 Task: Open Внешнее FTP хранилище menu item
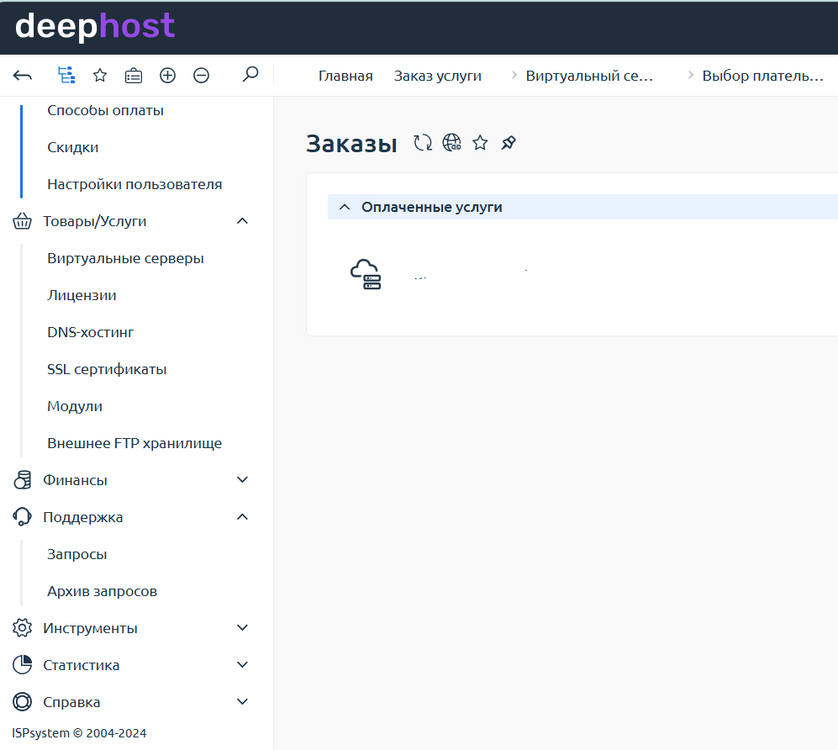[x=135, y=443]
